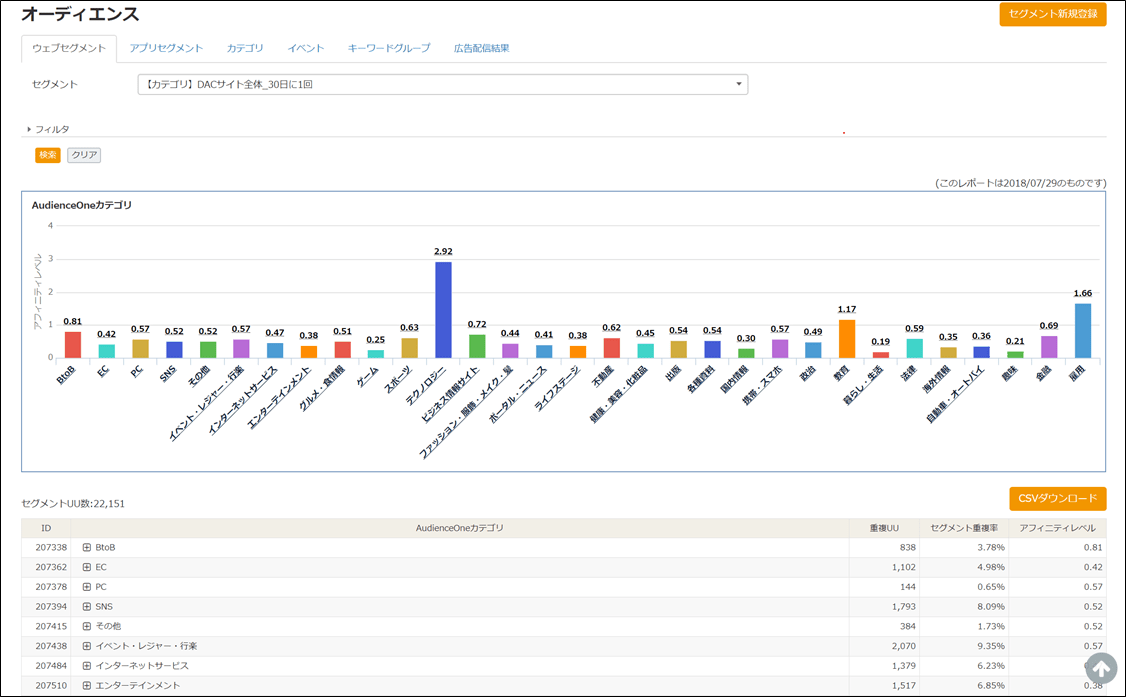This screenshot has height=697, width=1126.
Task: Select the 広告配信結果 tab
Action: [x=481, y=48]
